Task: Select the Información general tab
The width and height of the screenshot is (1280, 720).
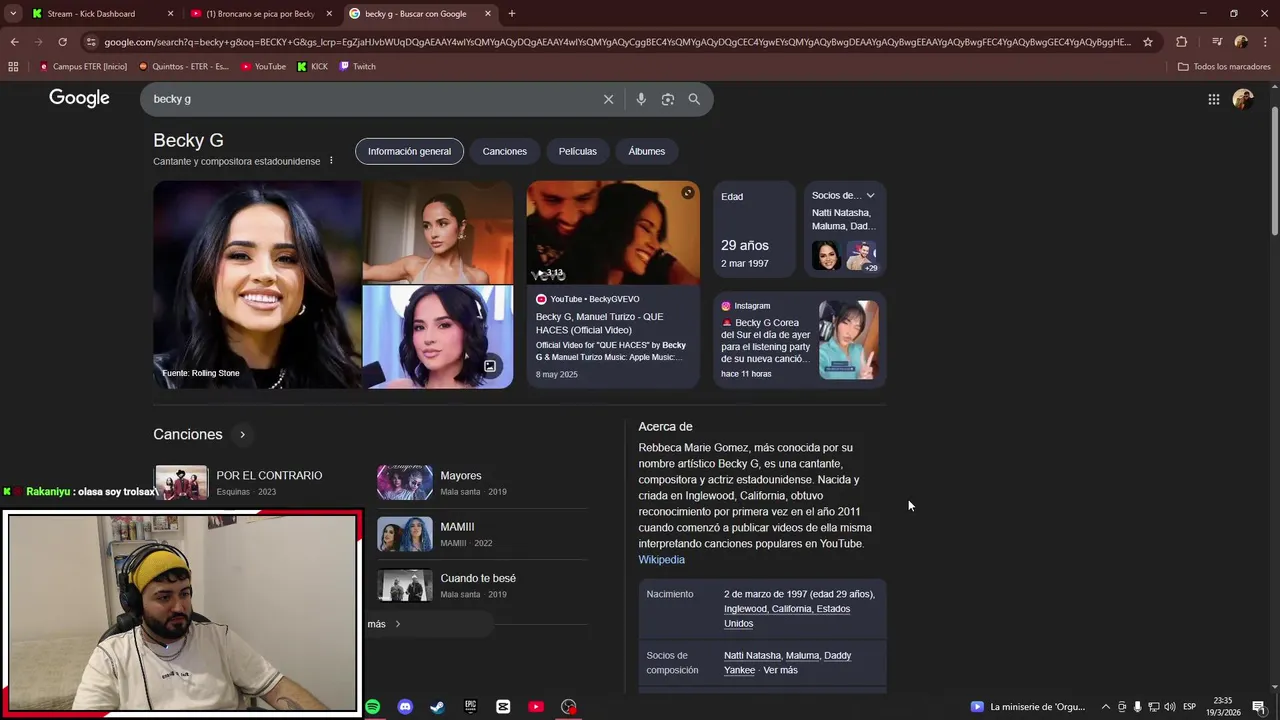Action: coord(409,151)
